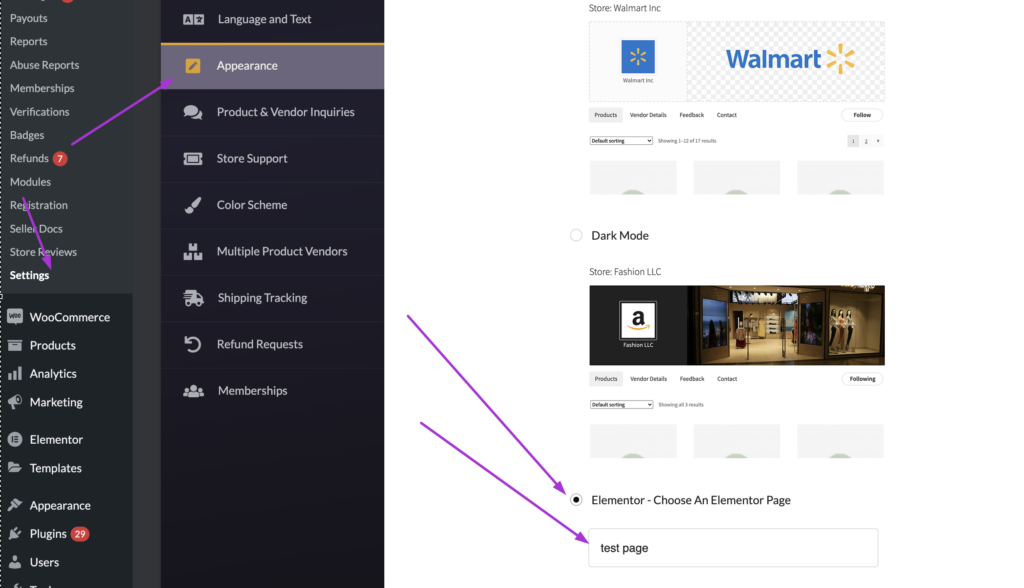This screenshot has height=588, width=1024.
Task: Open the Refund Requests settings tab
Action: click(x=272, y=344)
